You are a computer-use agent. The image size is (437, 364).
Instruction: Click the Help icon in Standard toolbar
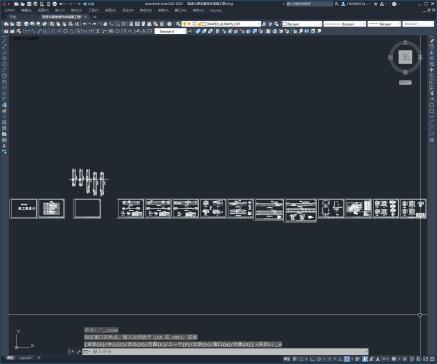(x=169, y=24)
